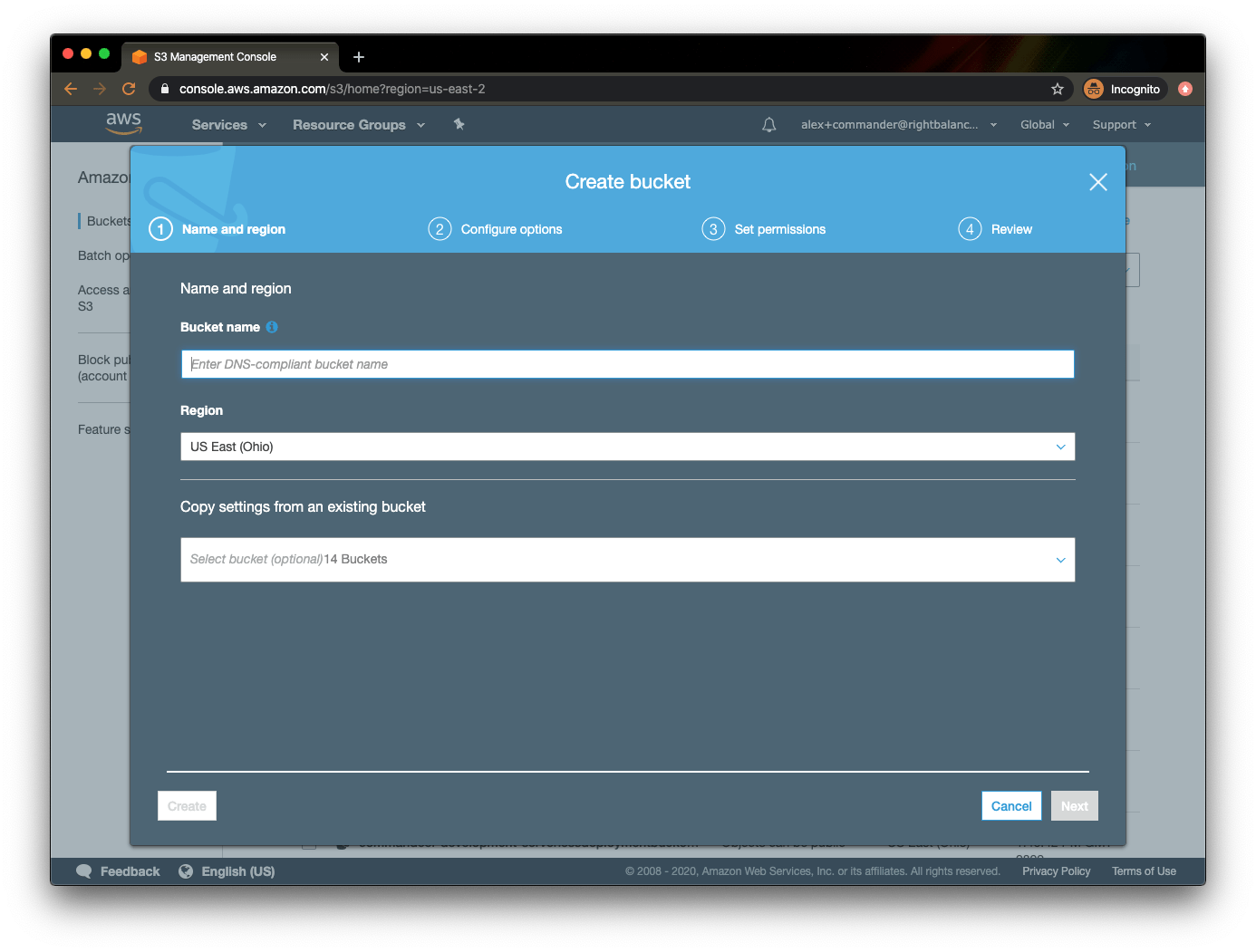This screenshot has height=952, width=1256.
Task: Click the AWS logo in the navigation bar
Action: 124,123
